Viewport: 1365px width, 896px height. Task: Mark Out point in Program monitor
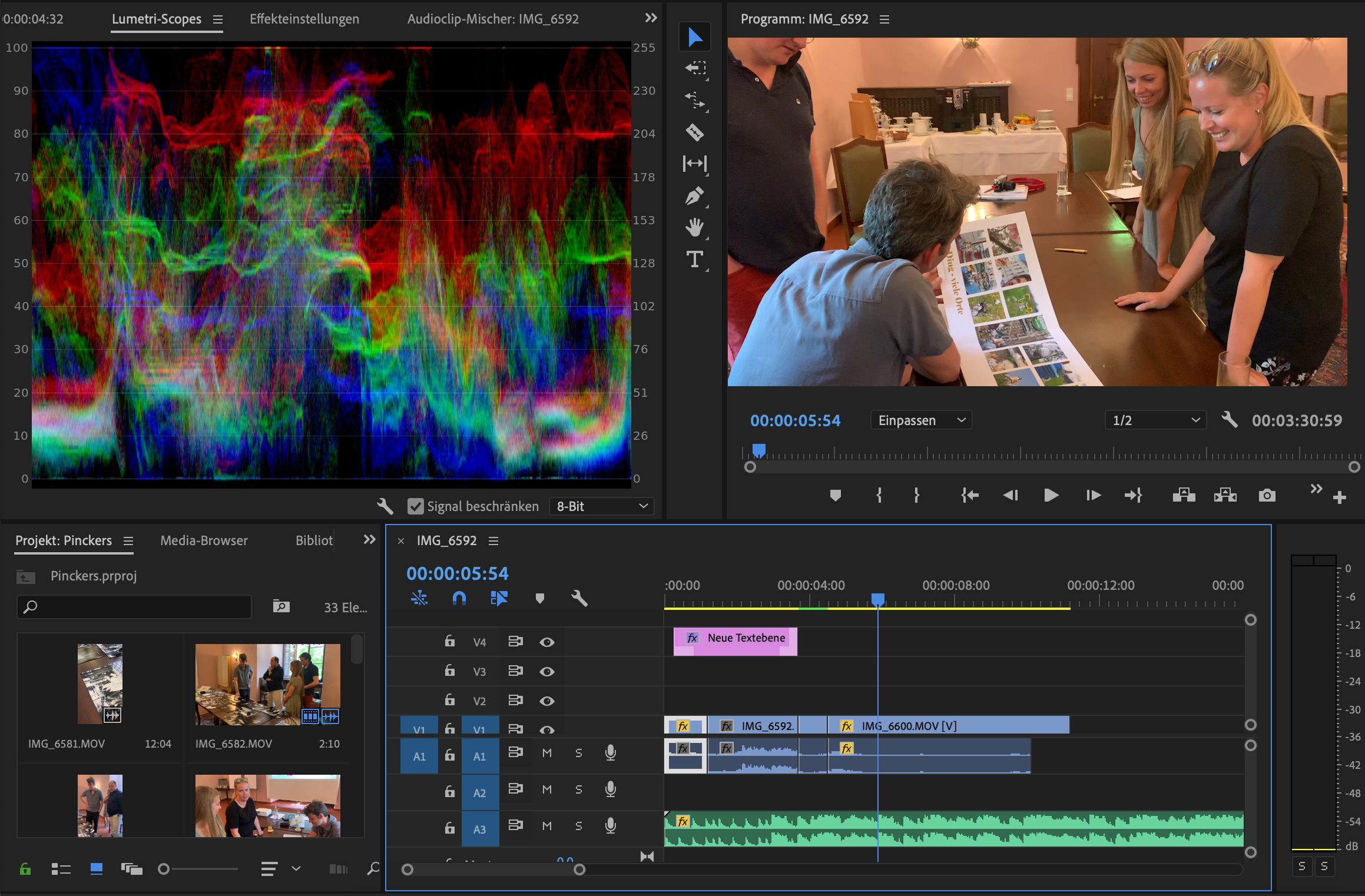[917, 496]
